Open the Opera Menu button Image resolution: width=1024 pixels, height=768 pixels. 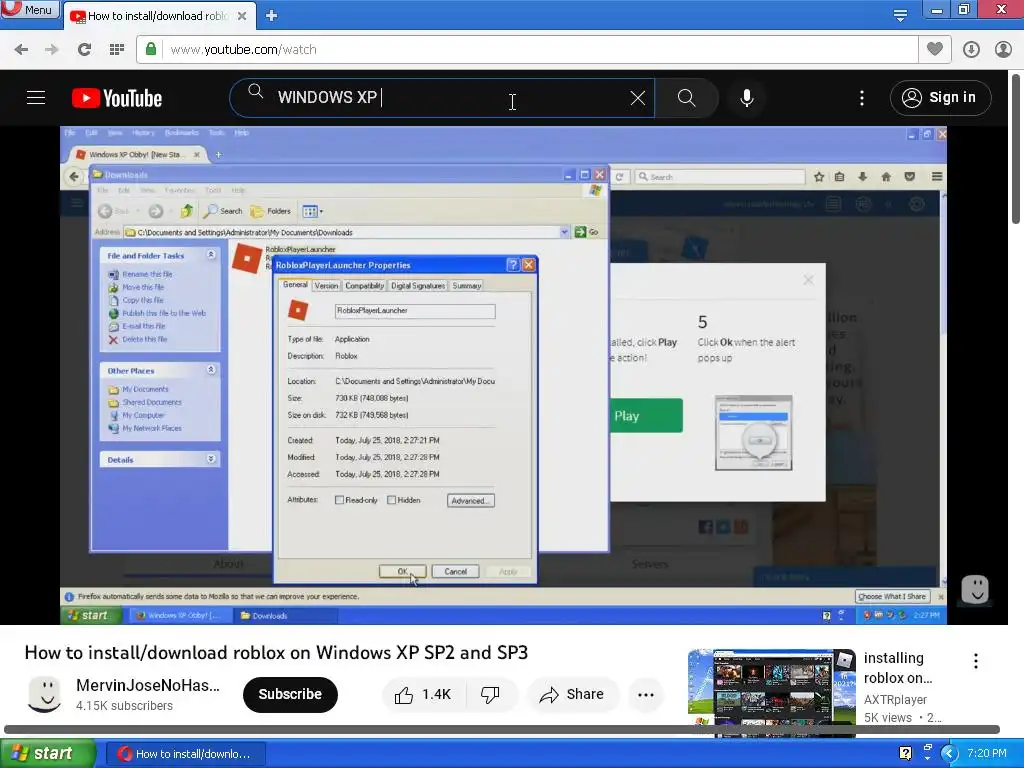(29, 10)
